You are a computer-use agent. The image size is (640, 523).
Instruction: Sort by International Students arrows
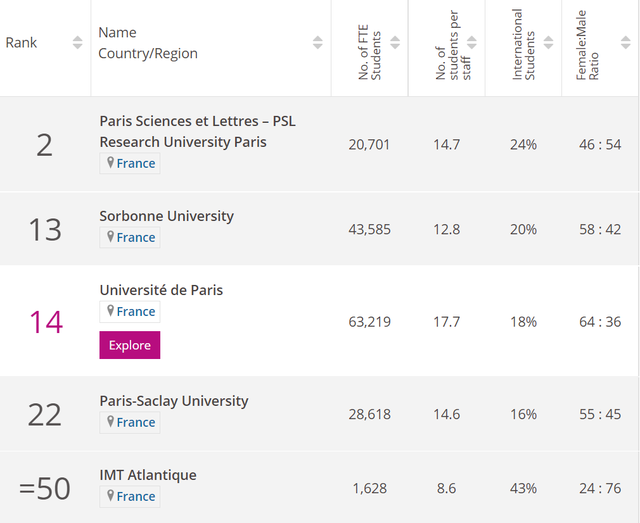549,42
